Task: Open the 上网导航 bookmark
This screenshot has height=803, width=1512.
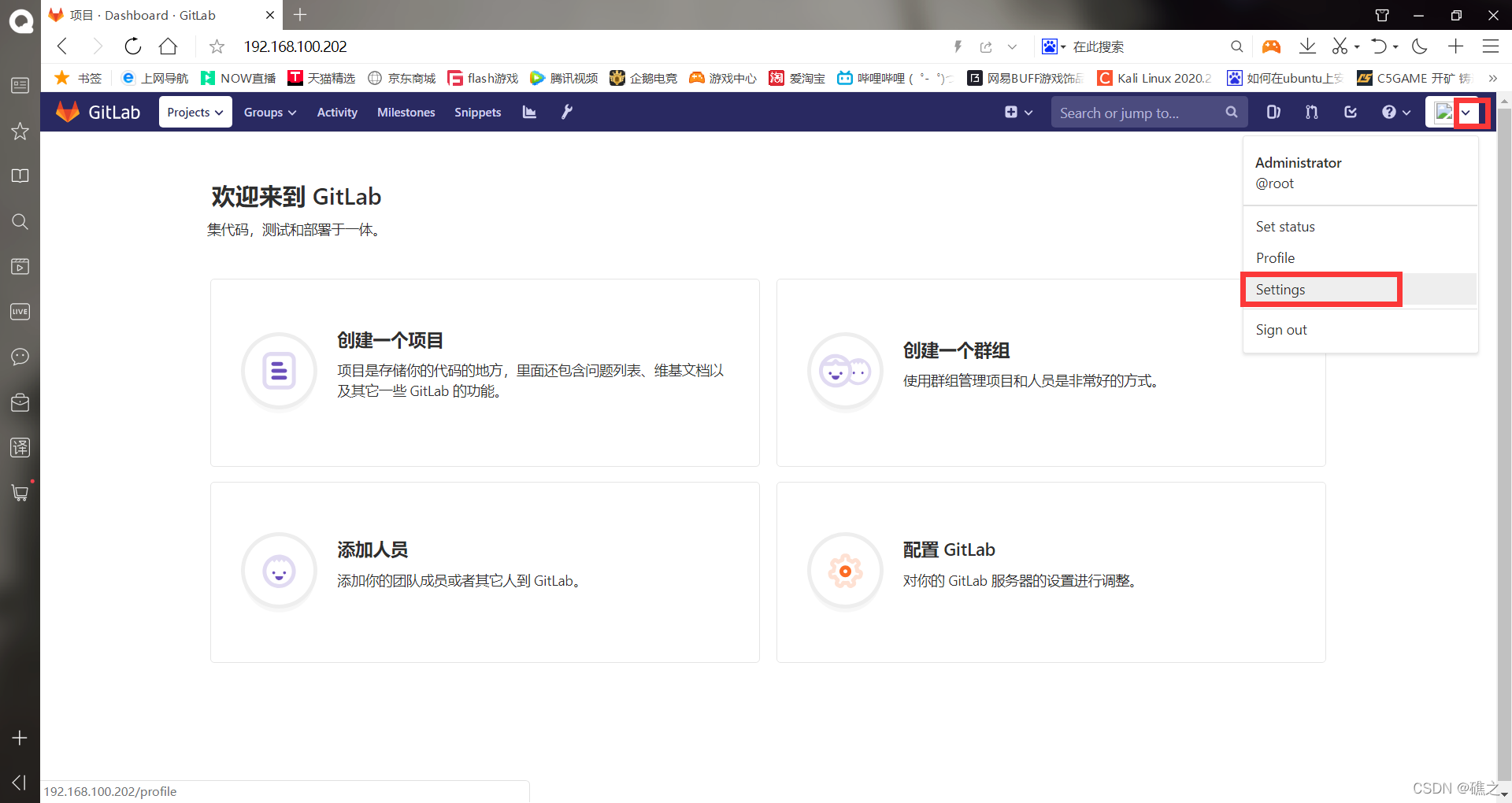Action: [155, 78]
